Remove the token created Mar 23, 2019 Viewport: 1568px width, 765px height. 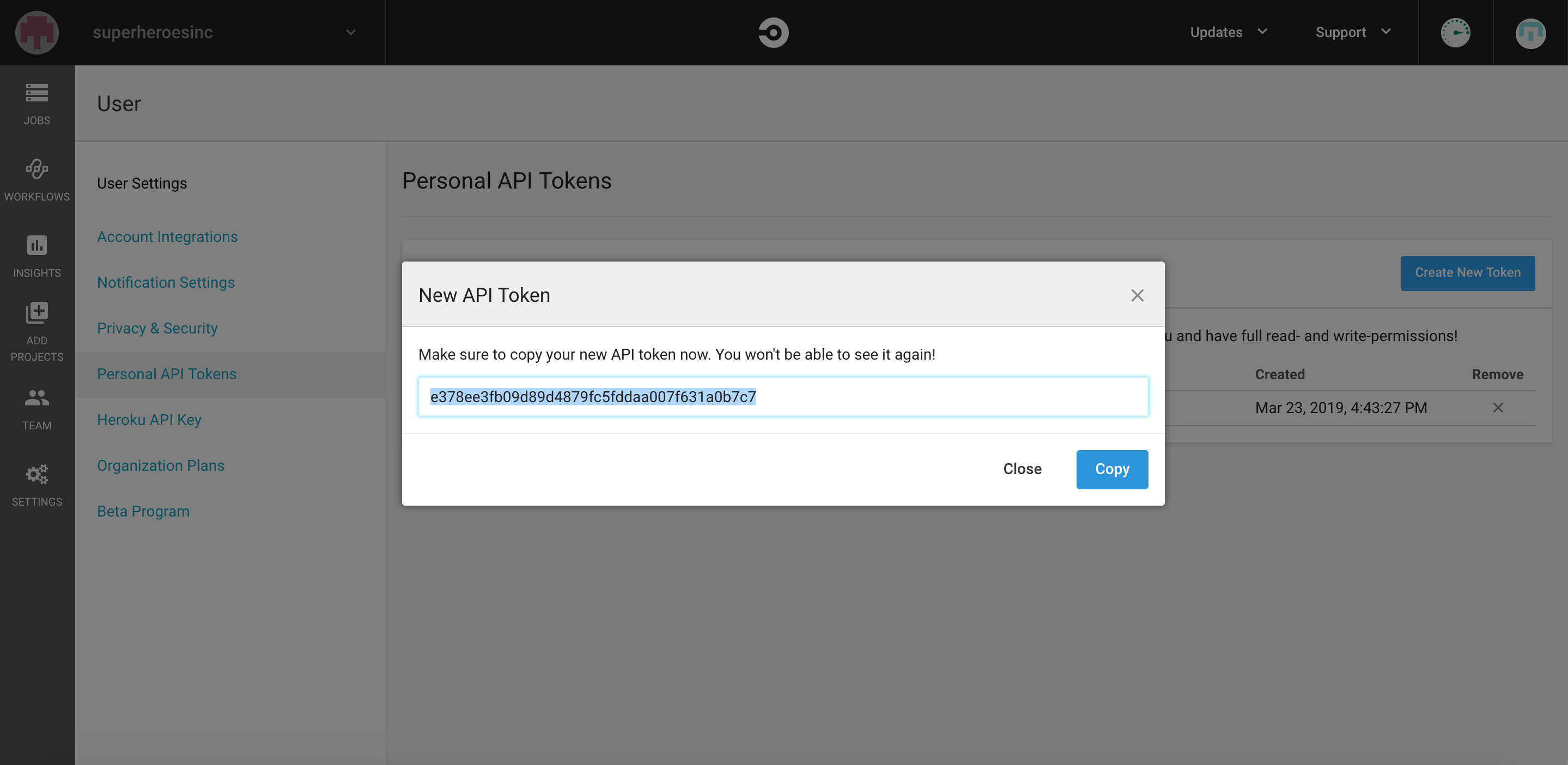pyautogui.click(x=1497, y=408)
